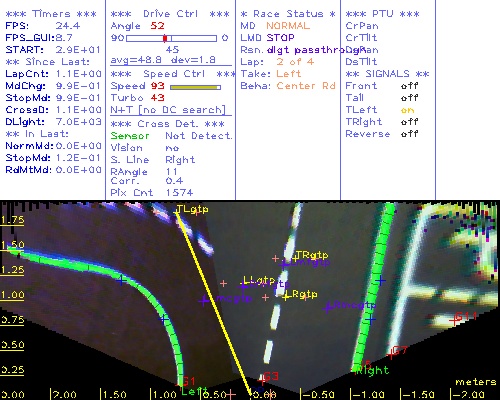The height and width of the screenshot is (400, 500).
Task: Click the underlined avg=48.8 dev=1.8 readout
Action: (163, 60)
